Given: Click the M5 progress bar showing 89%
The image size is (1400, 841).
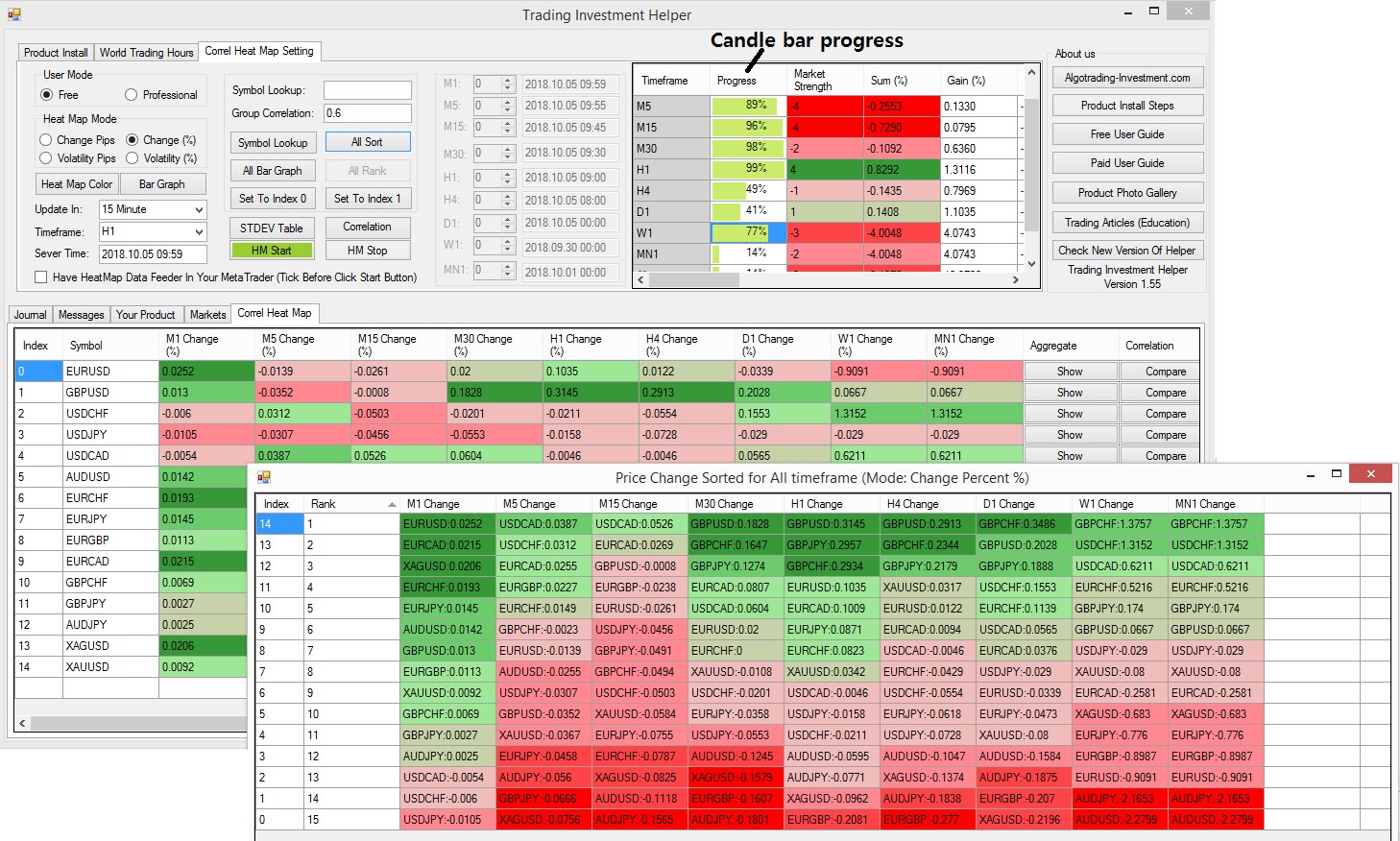Looking at the screenshot, I should [748, 106].
